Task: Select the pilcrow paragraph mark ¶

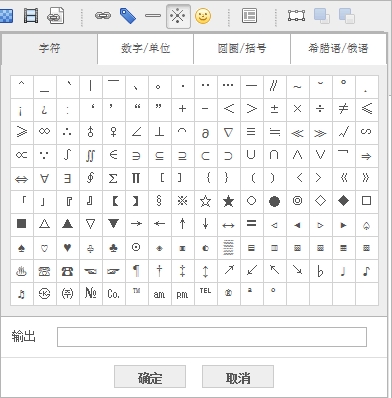Action: [136, 270]
